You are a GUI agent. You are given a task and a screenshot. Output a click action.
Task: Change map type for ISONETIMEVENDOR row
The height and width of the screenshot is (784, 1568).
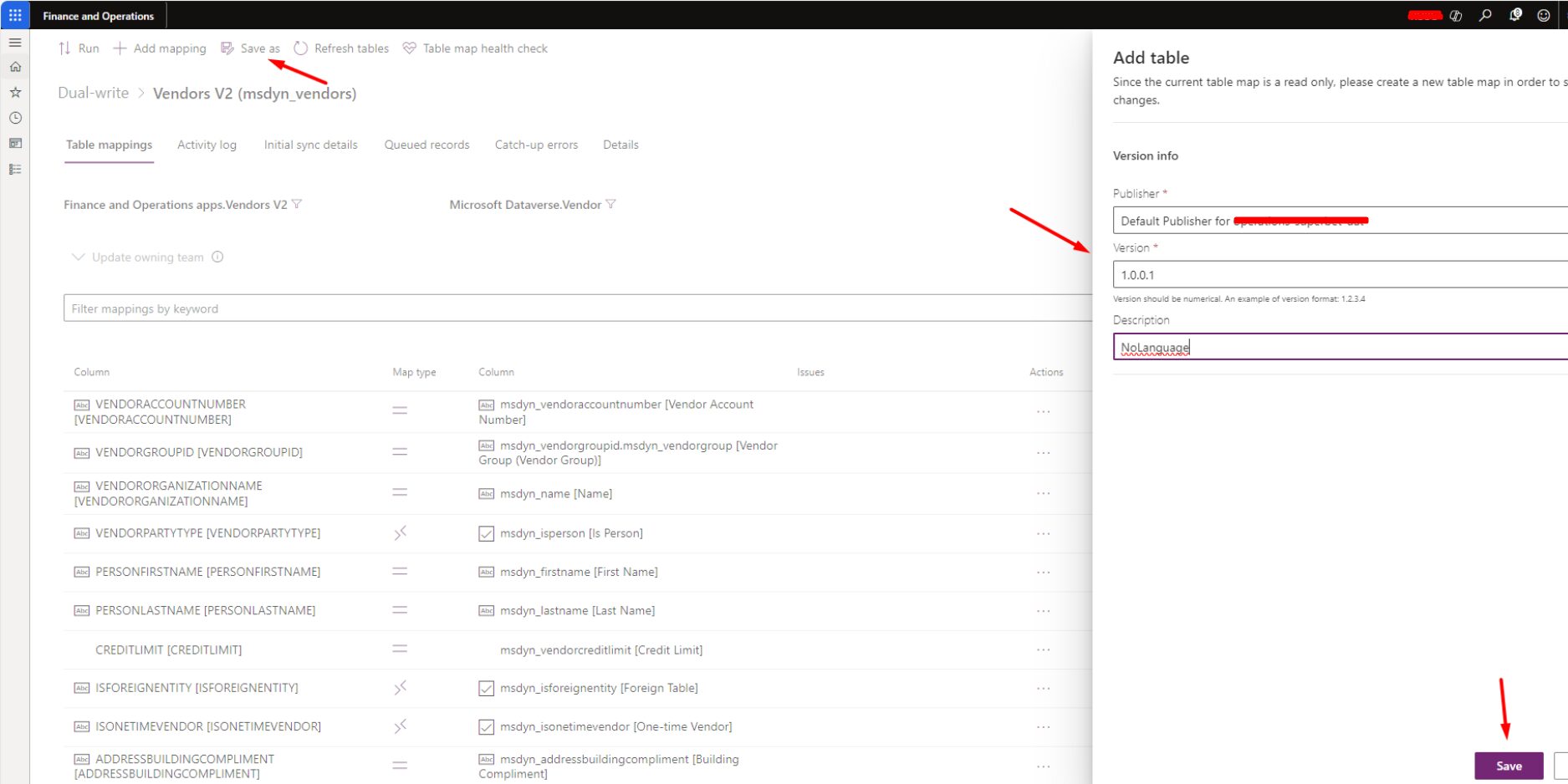pos(400,726)
